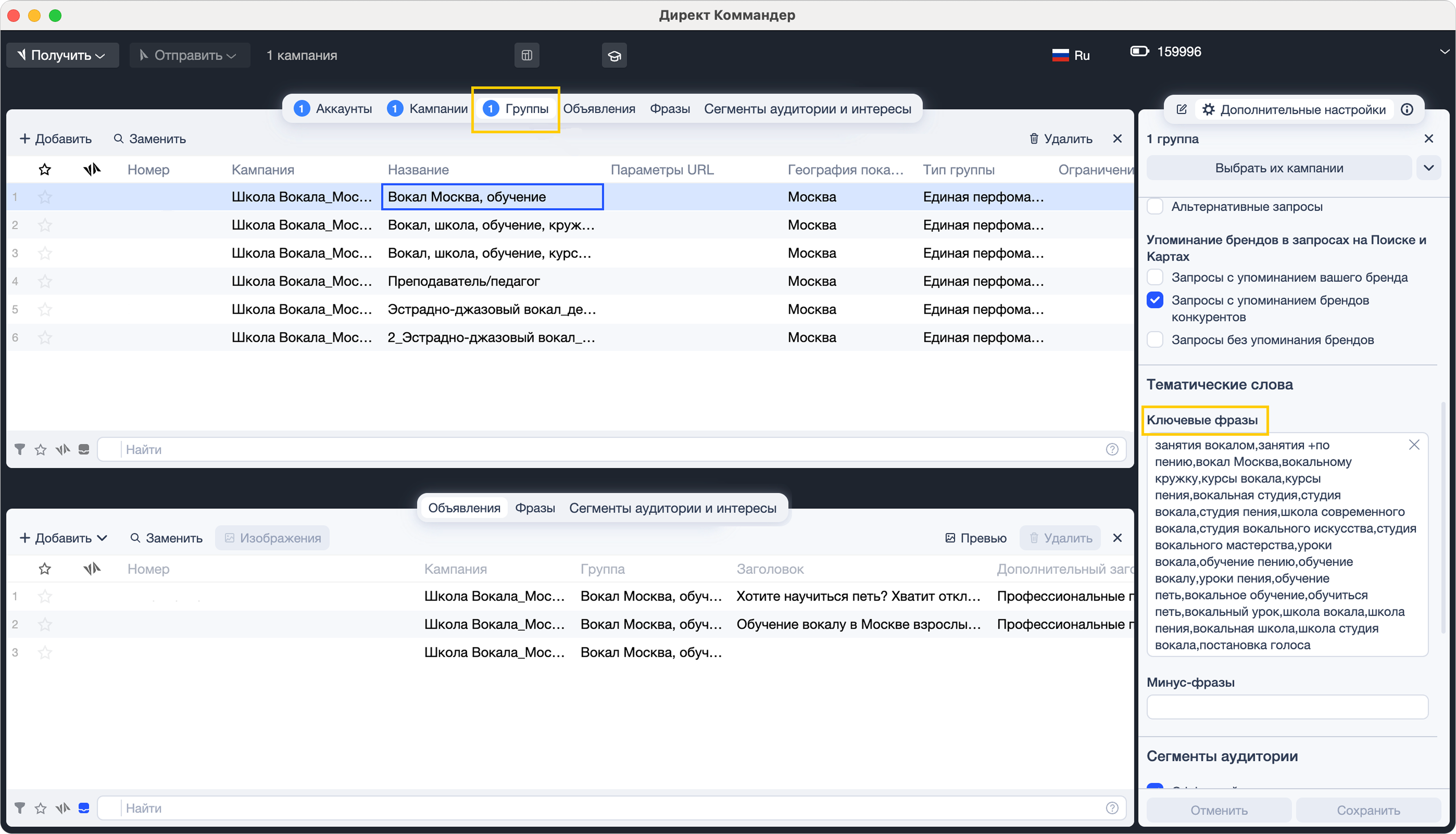Click Добавить in the groups panel
1456x834 pixels.
(55, 139)
